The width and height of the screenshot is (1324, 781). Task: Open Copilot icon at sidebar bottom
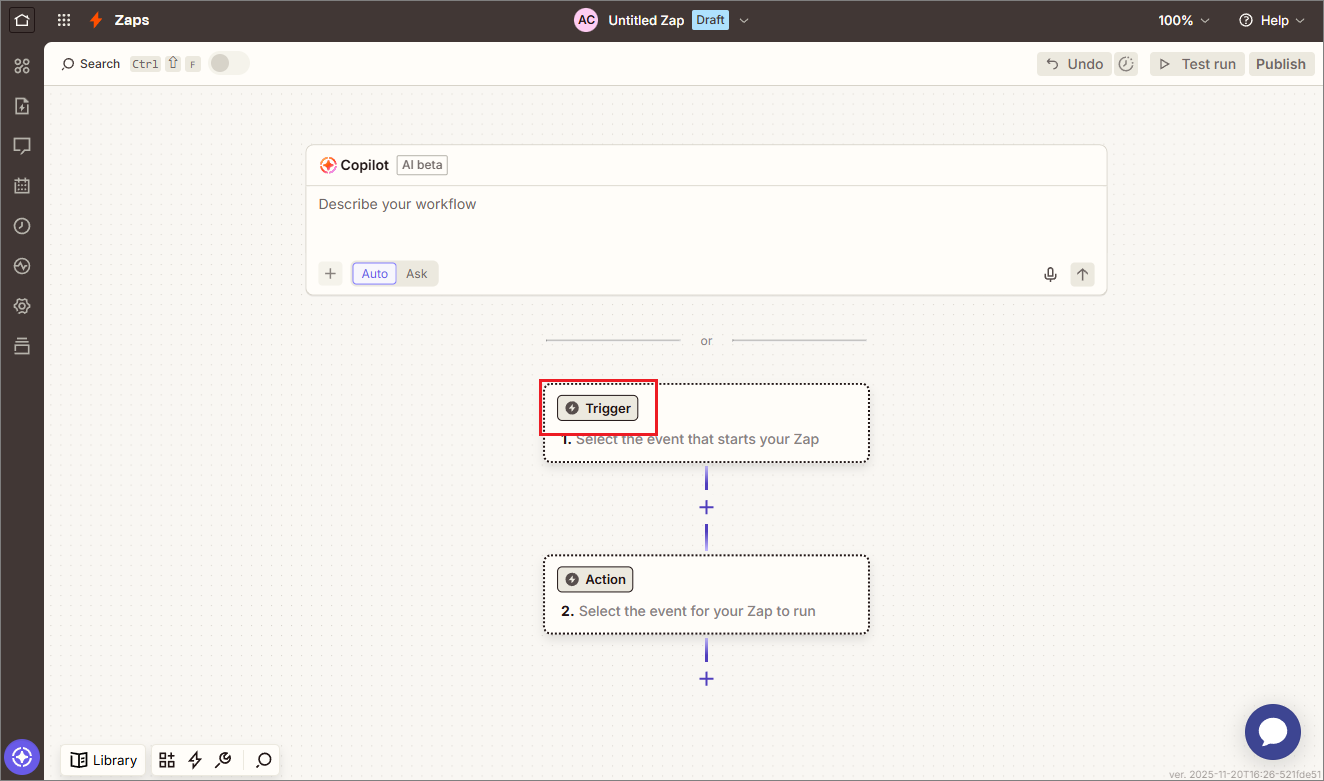click(22, 757)
